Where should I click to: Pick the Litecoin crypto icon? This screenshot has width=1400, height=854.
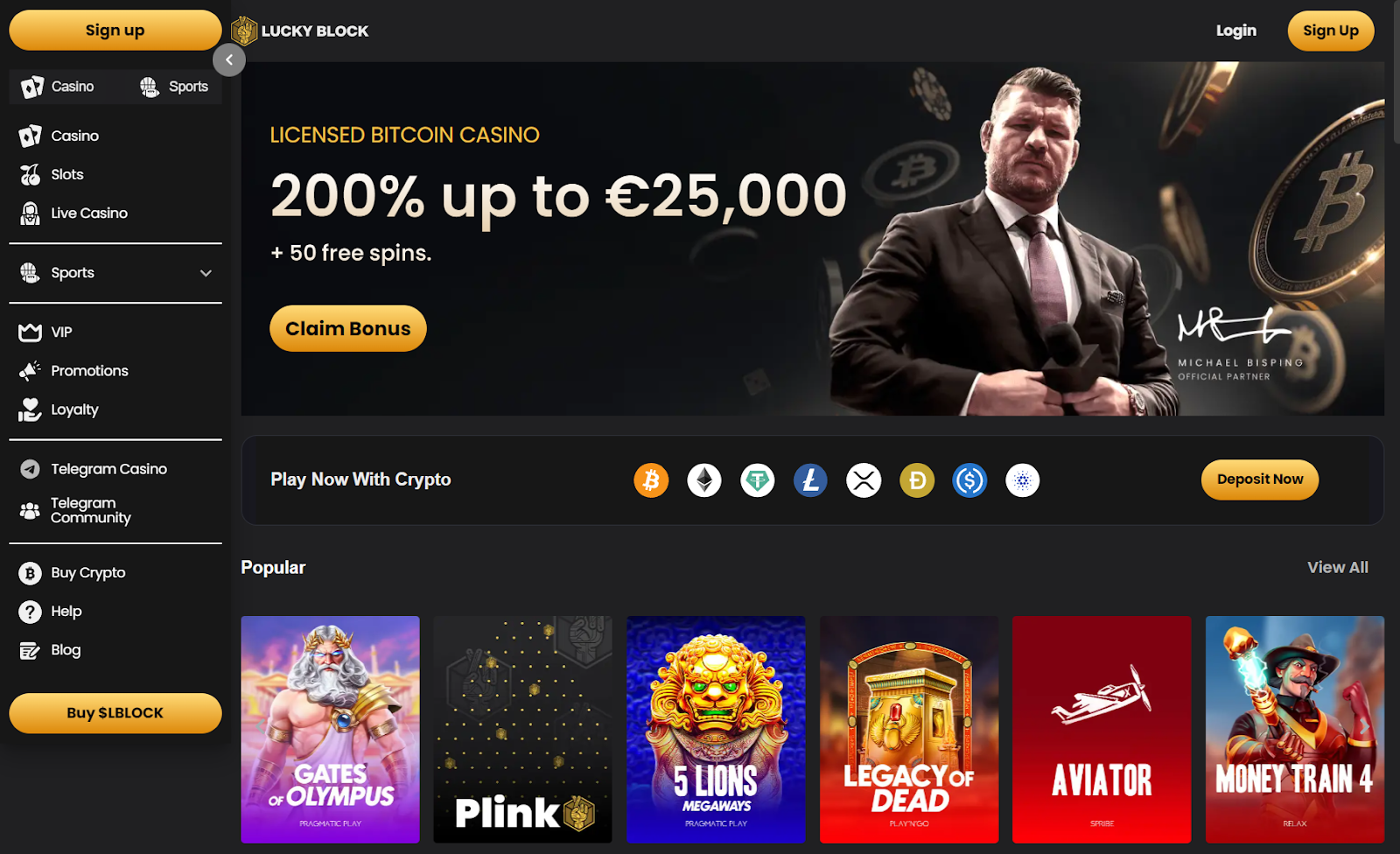(x=810, y=480)
